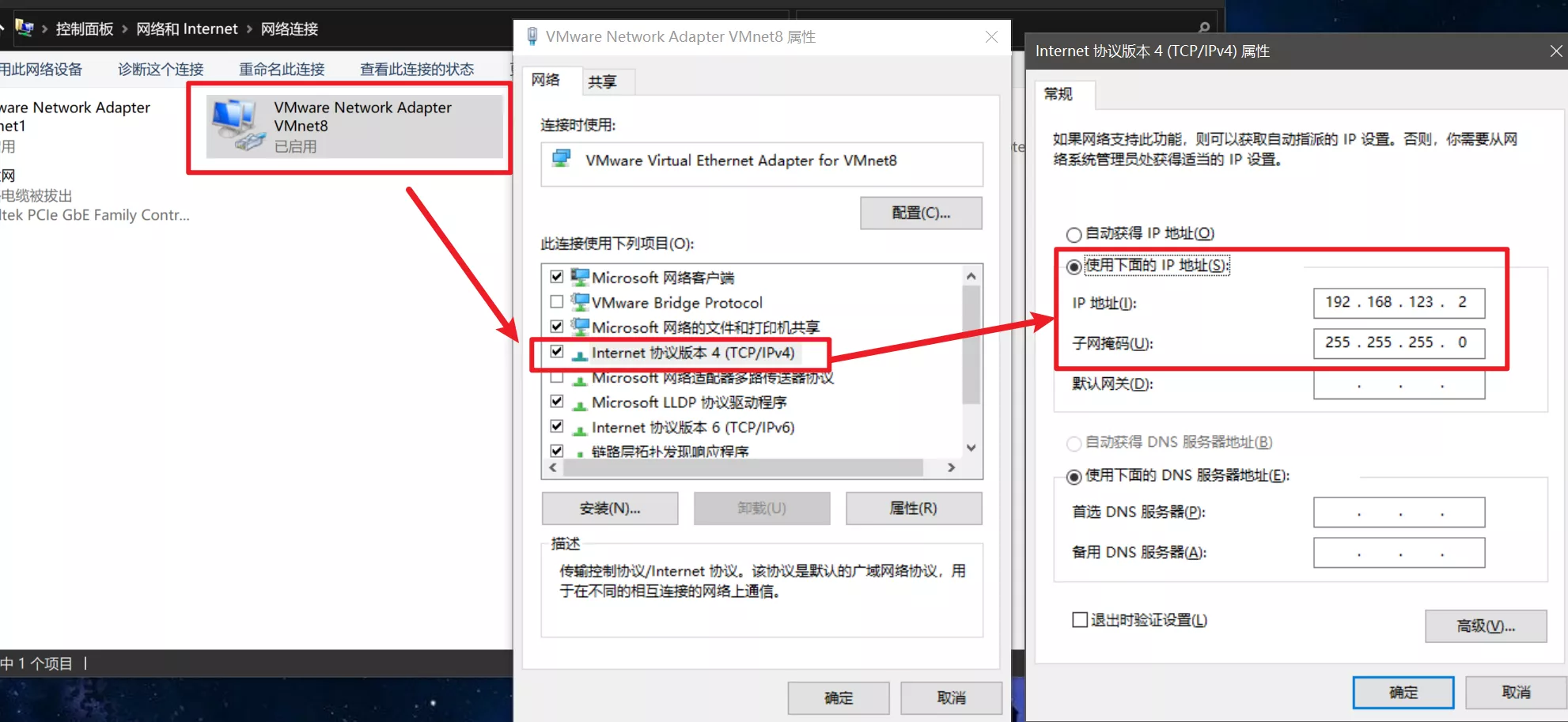Click the search magnifier icon in Explorer
Screen dimensions: 1568x722
pyautogui.click(x=1204, y=27)
